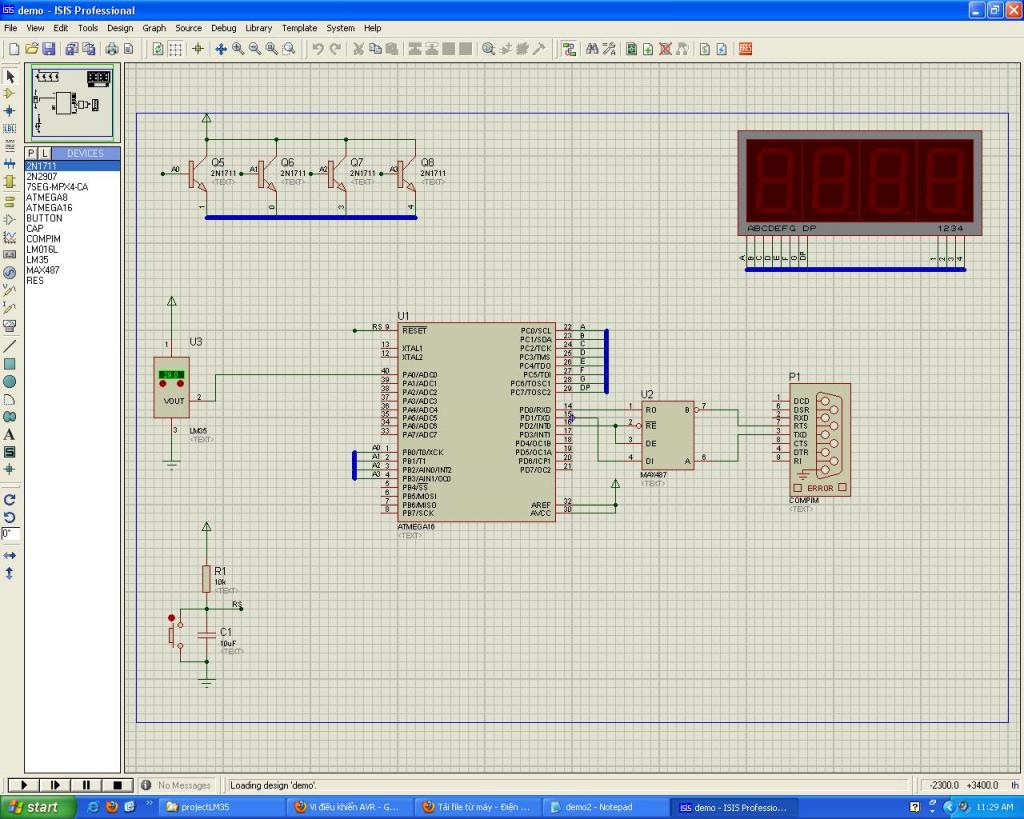
Task: Open the Template menu
Action: point(299,28)
